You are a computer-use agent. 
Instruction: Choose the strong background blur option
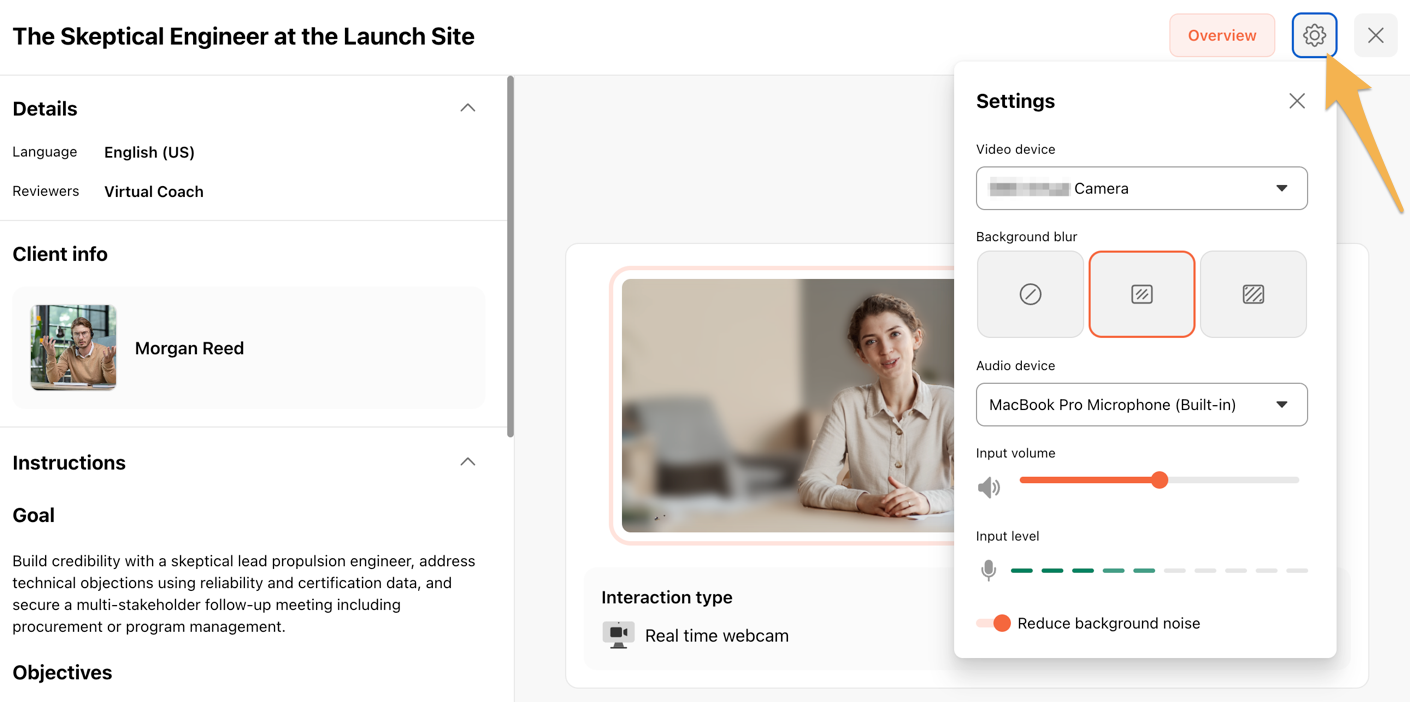tap(1253, 294)
